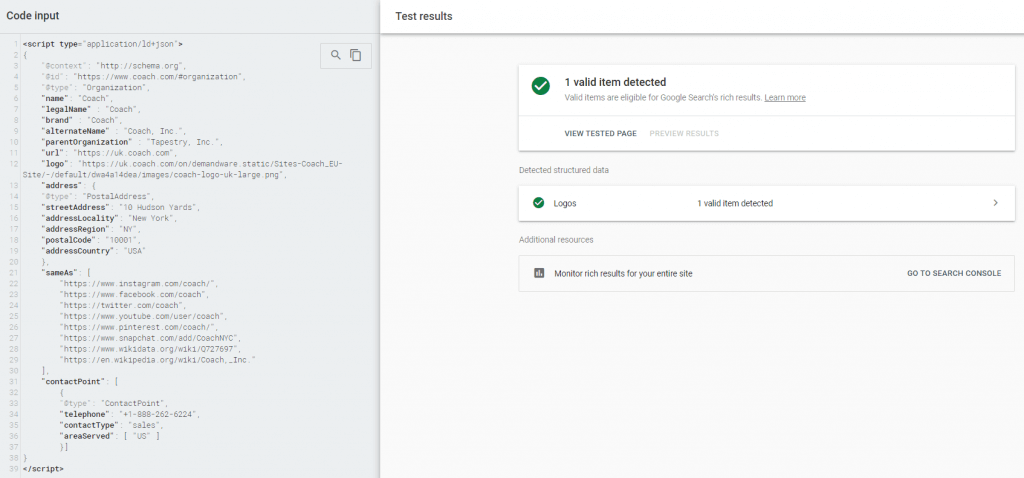Click the "postalCode" 10001 line
Image resolution: width=1024 pixels, height=478 pixels.
click(x=92, y=240)
